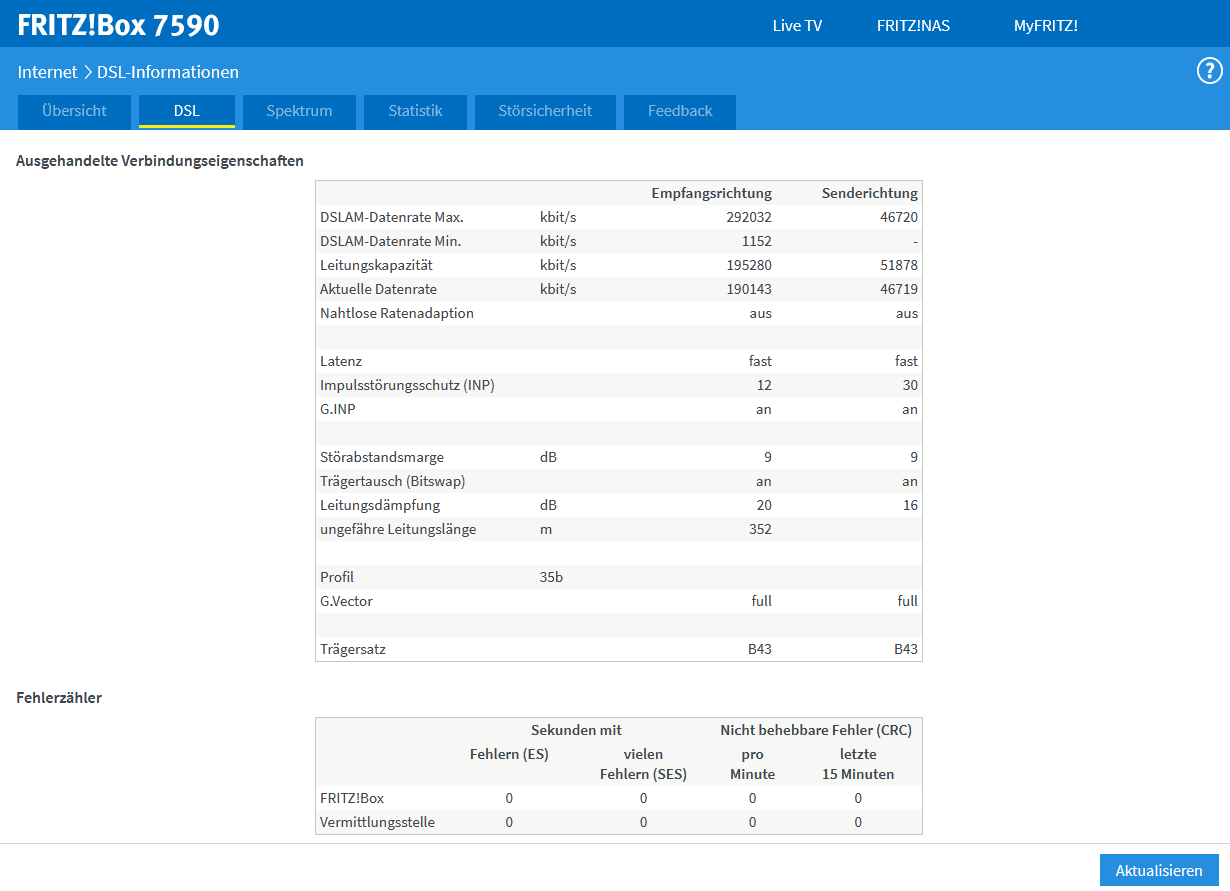Click the Leitungskapazität label
The height and width of the screenshot is (891, 1230).
click(x=376, y=265)
